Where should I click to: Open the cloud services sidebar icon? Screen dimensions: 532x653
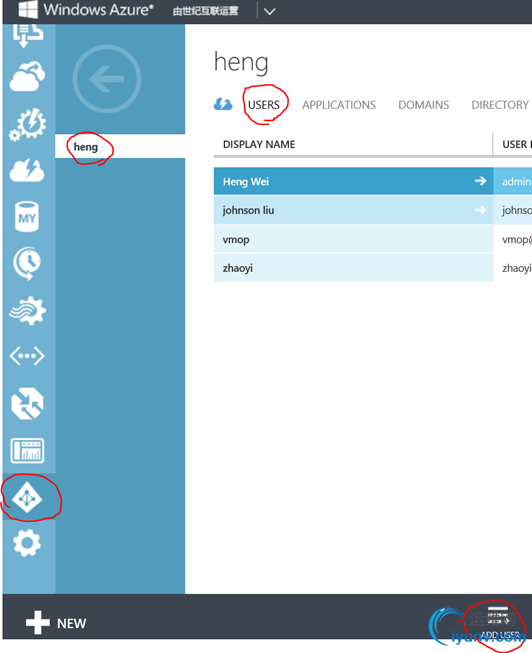coord(27,77)
